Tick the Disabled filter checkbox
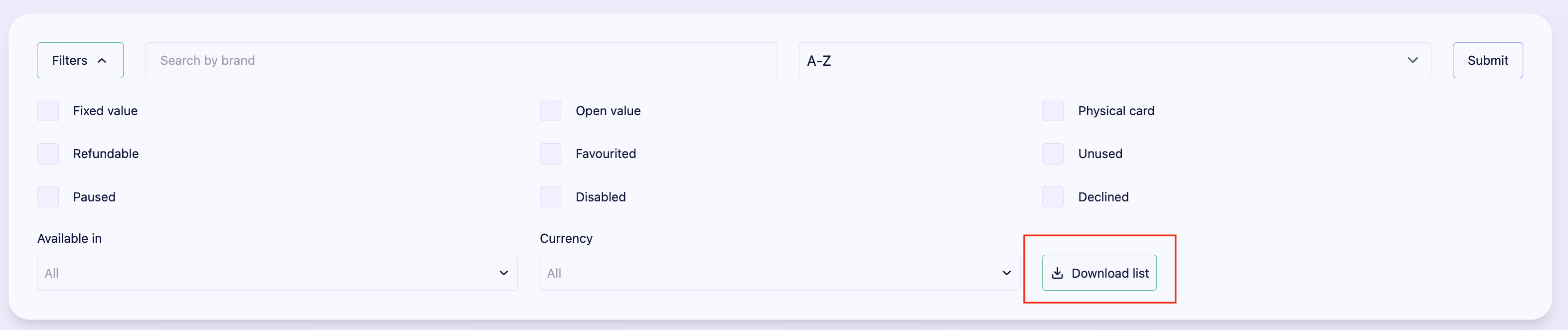The height and width of the screenshot is (330, 1568). (550, 197)
